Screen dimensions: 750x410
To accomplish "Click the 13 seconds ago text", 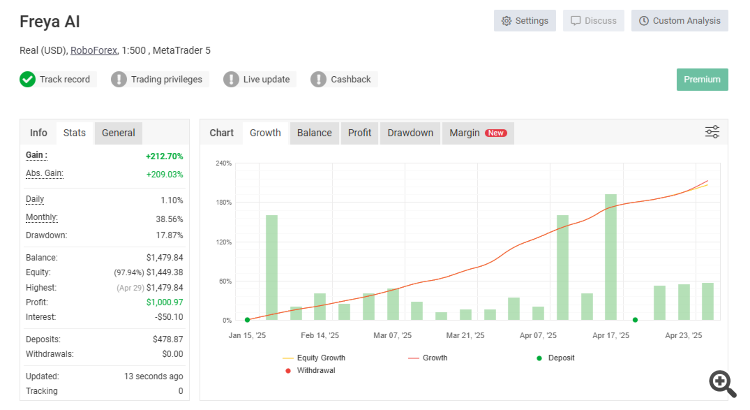I will click(154, 376).
